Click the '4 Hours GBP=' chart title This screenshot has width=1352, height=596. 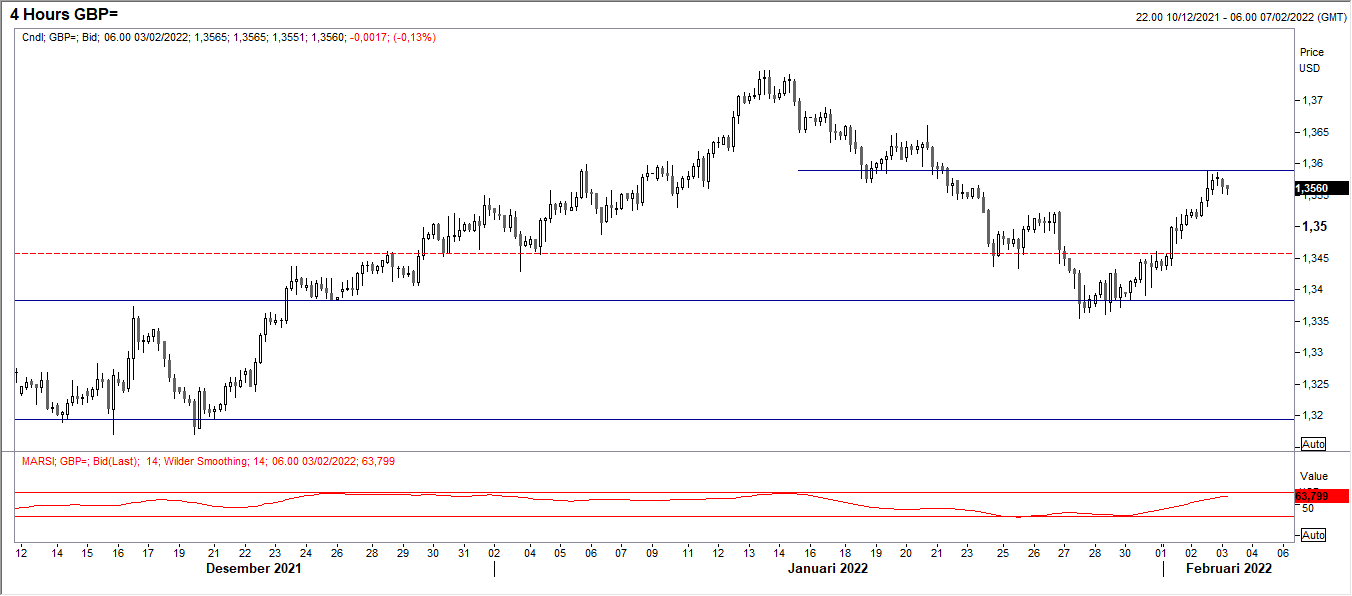[62, 16]
